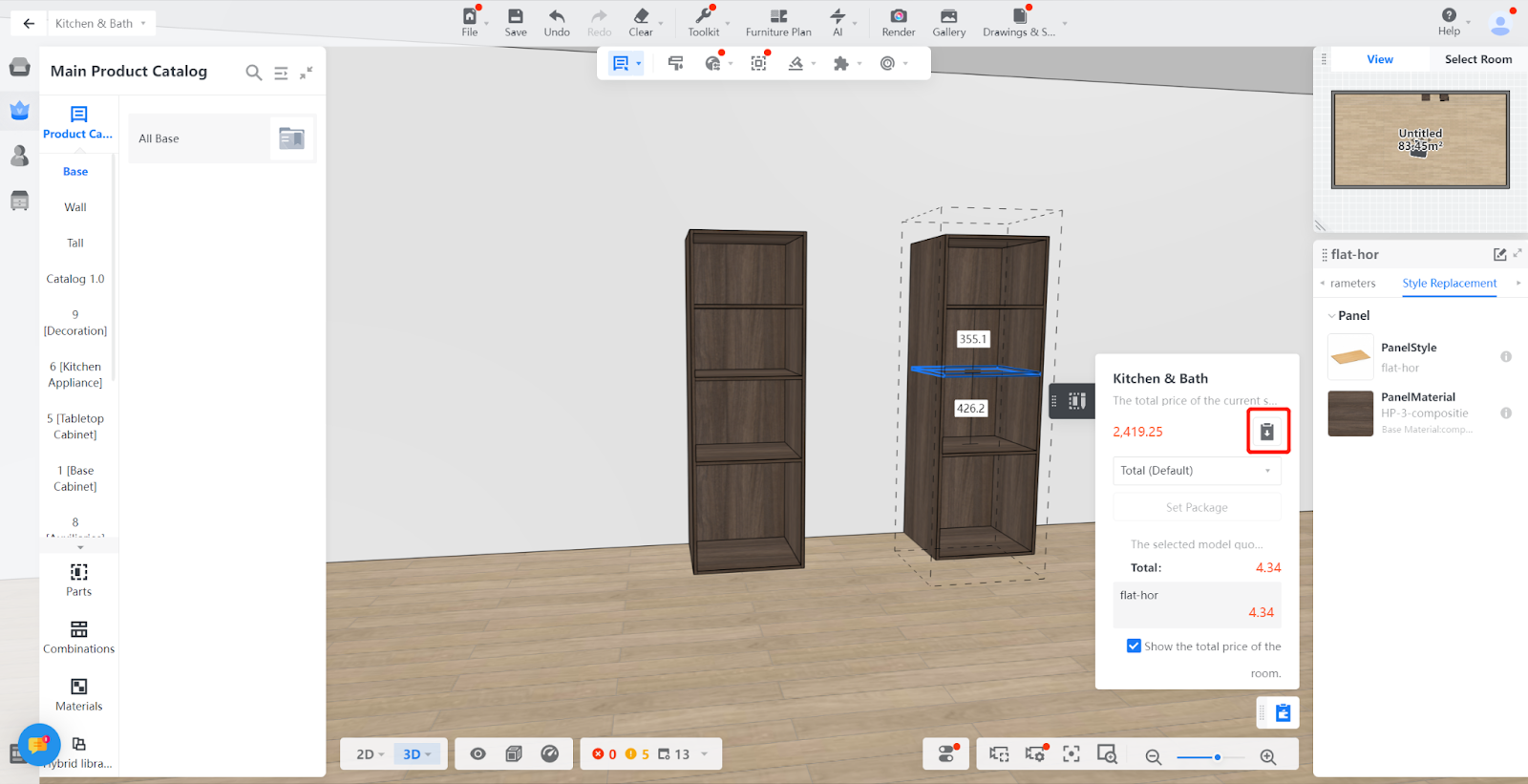Click the export quotation icon beside 2,419.25
Screen dimensions: 1528x784
pyautogui.click(x=1267, y=432)
